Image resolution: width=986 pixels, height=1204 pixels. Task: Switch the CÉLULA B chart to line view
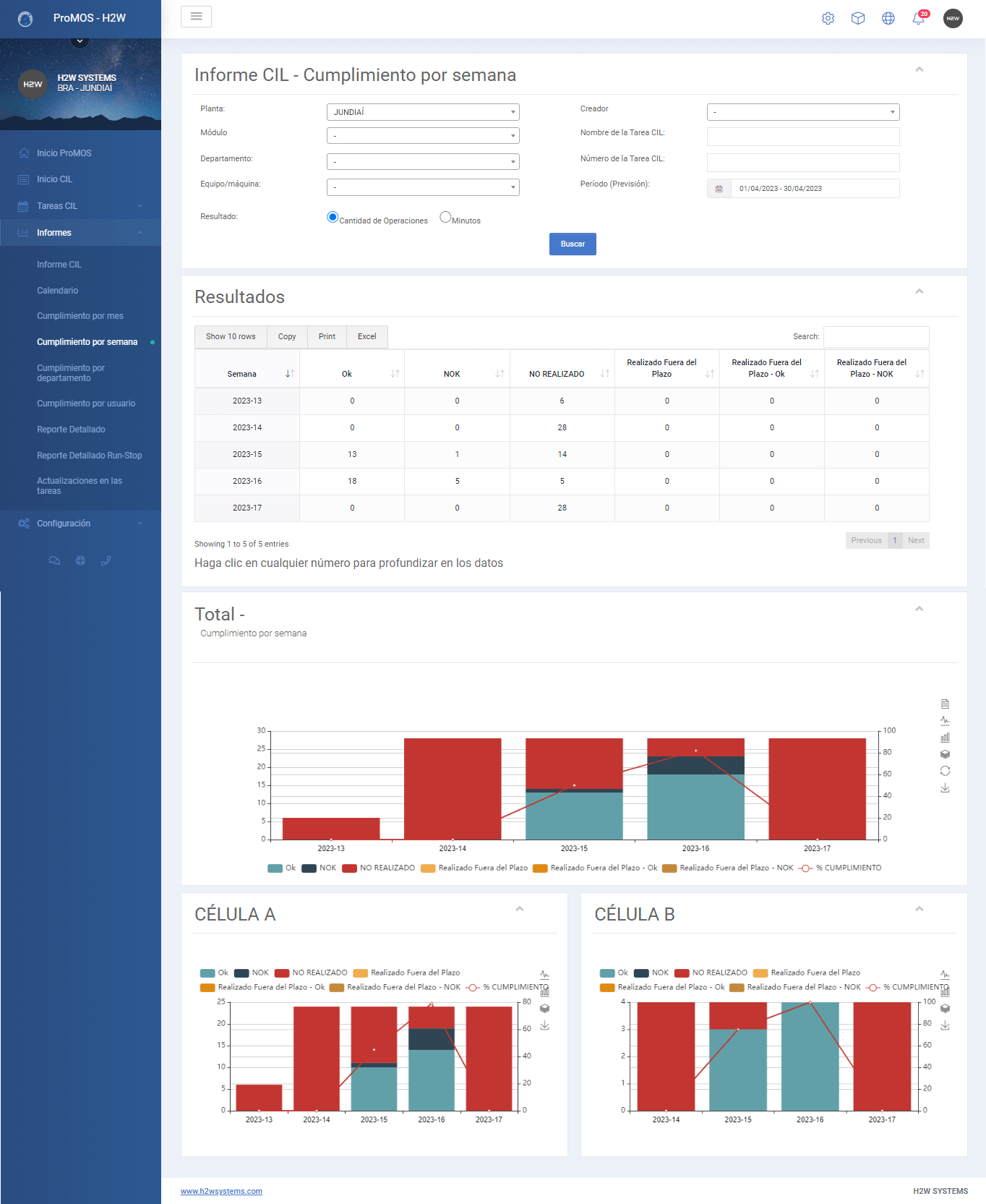point(945,974)
